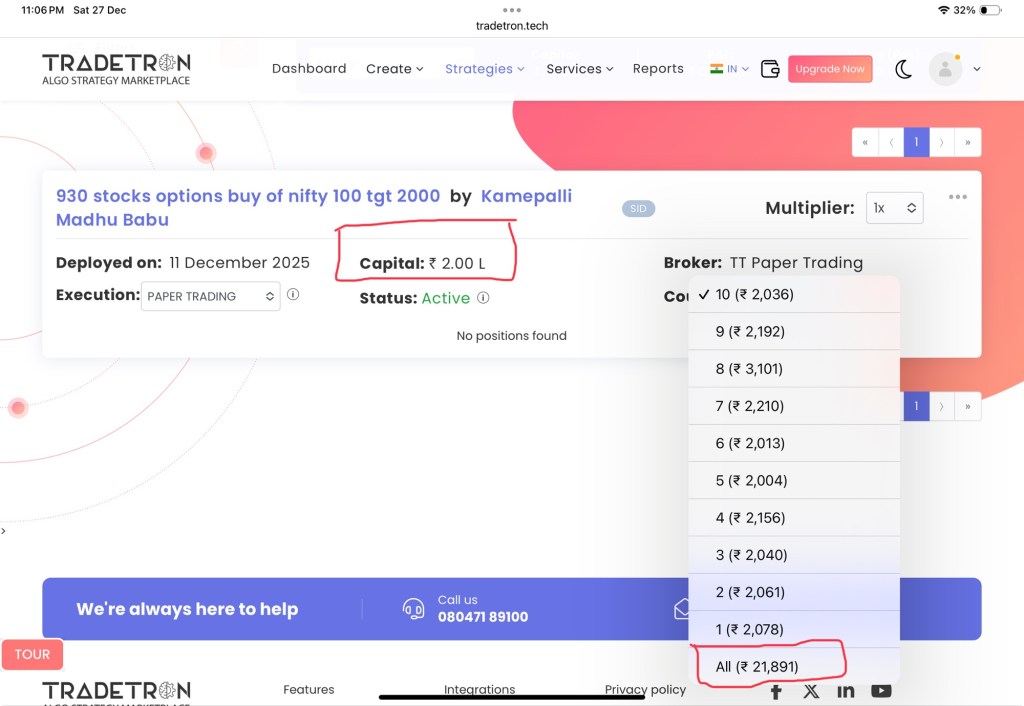Open the Dashboard menu item
This screenshot has width=1024, height=706.
(x=309, y=69)
